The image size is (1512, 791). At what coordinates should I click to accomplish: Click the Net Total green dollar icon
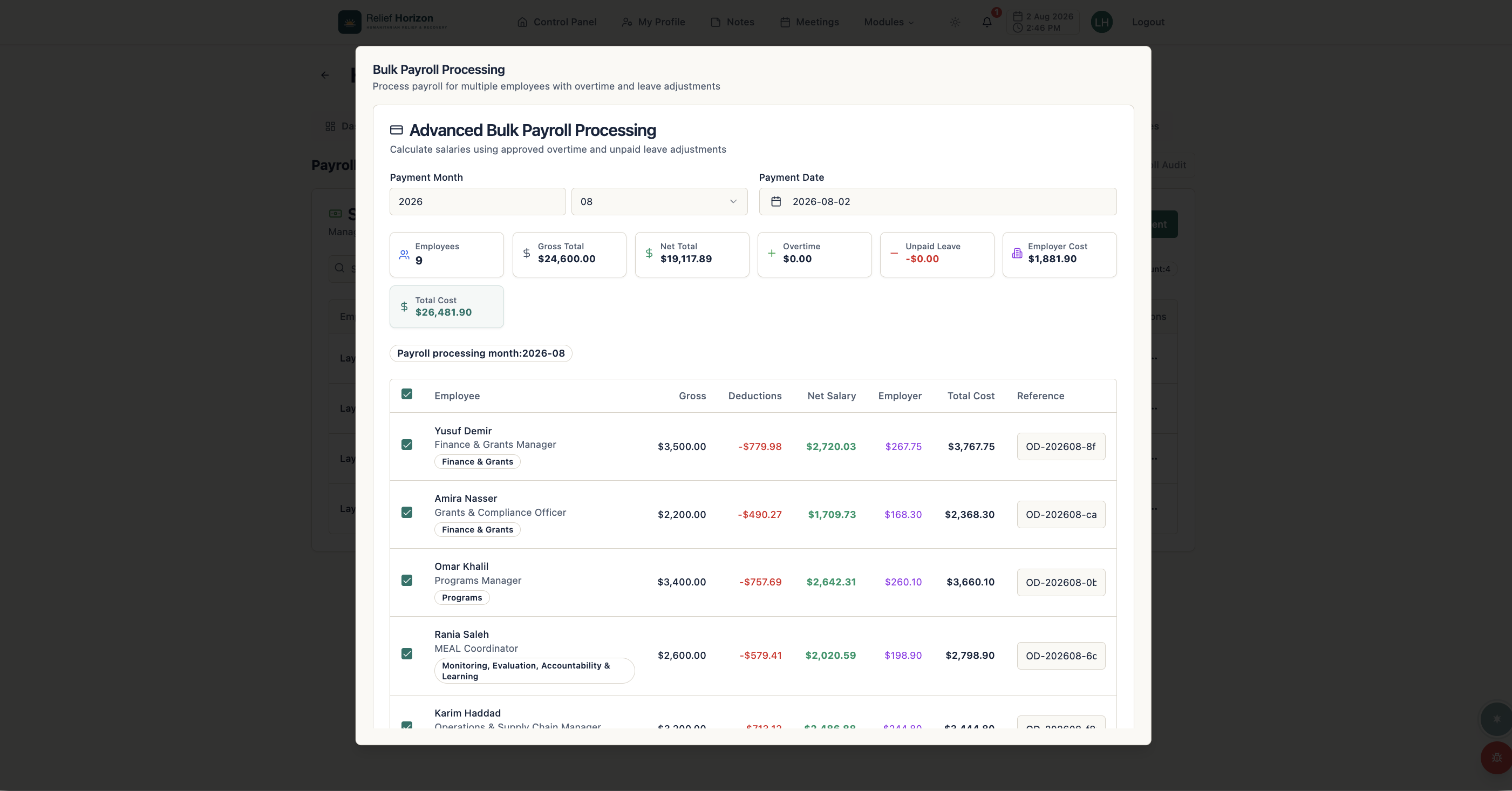pyautogui.click(x=649, y=253)
